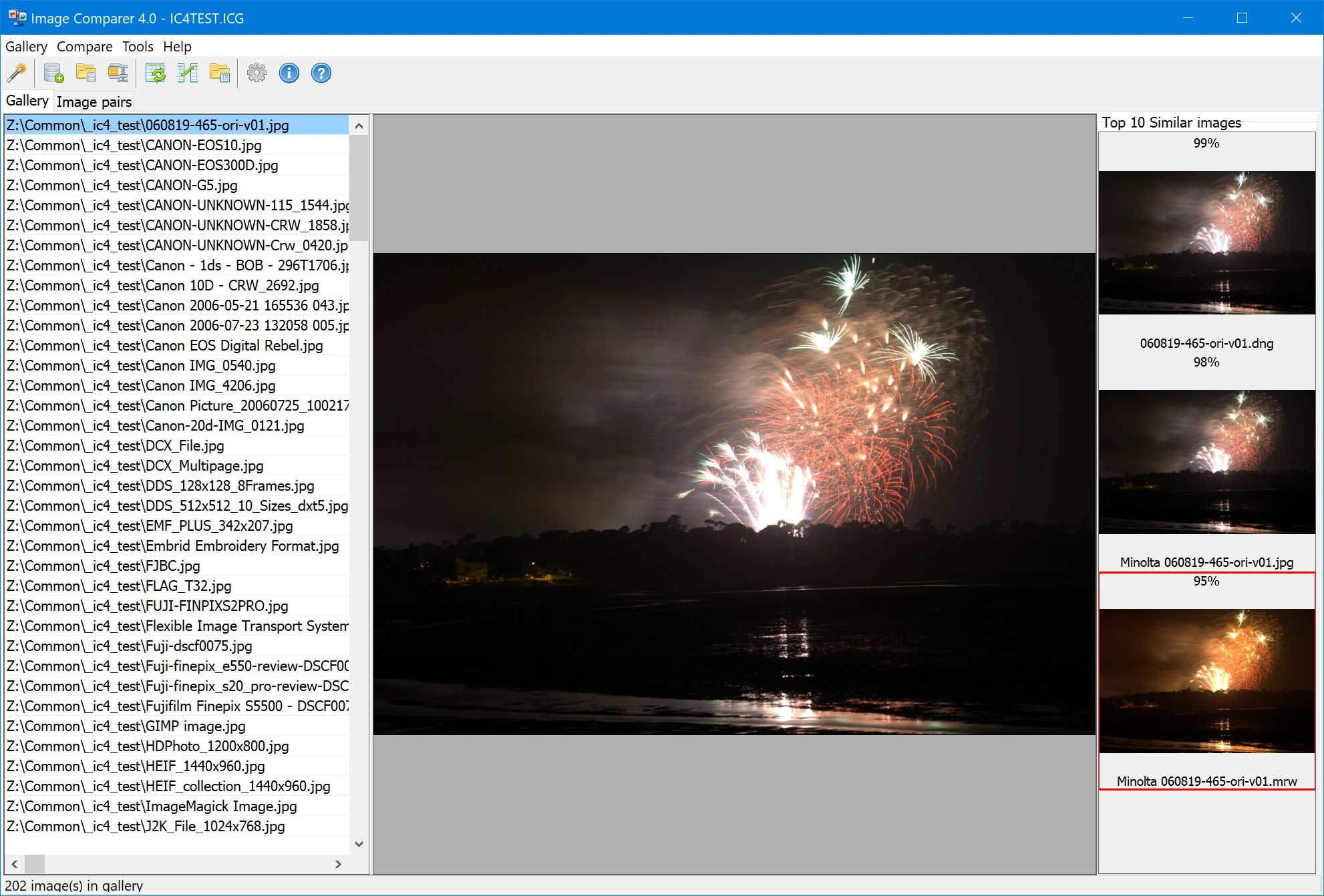Image resolution: width=1324 pixels, height=896 pixels.
Task: Click the compare two galleries icon
Action: click(x=188, y=73)
